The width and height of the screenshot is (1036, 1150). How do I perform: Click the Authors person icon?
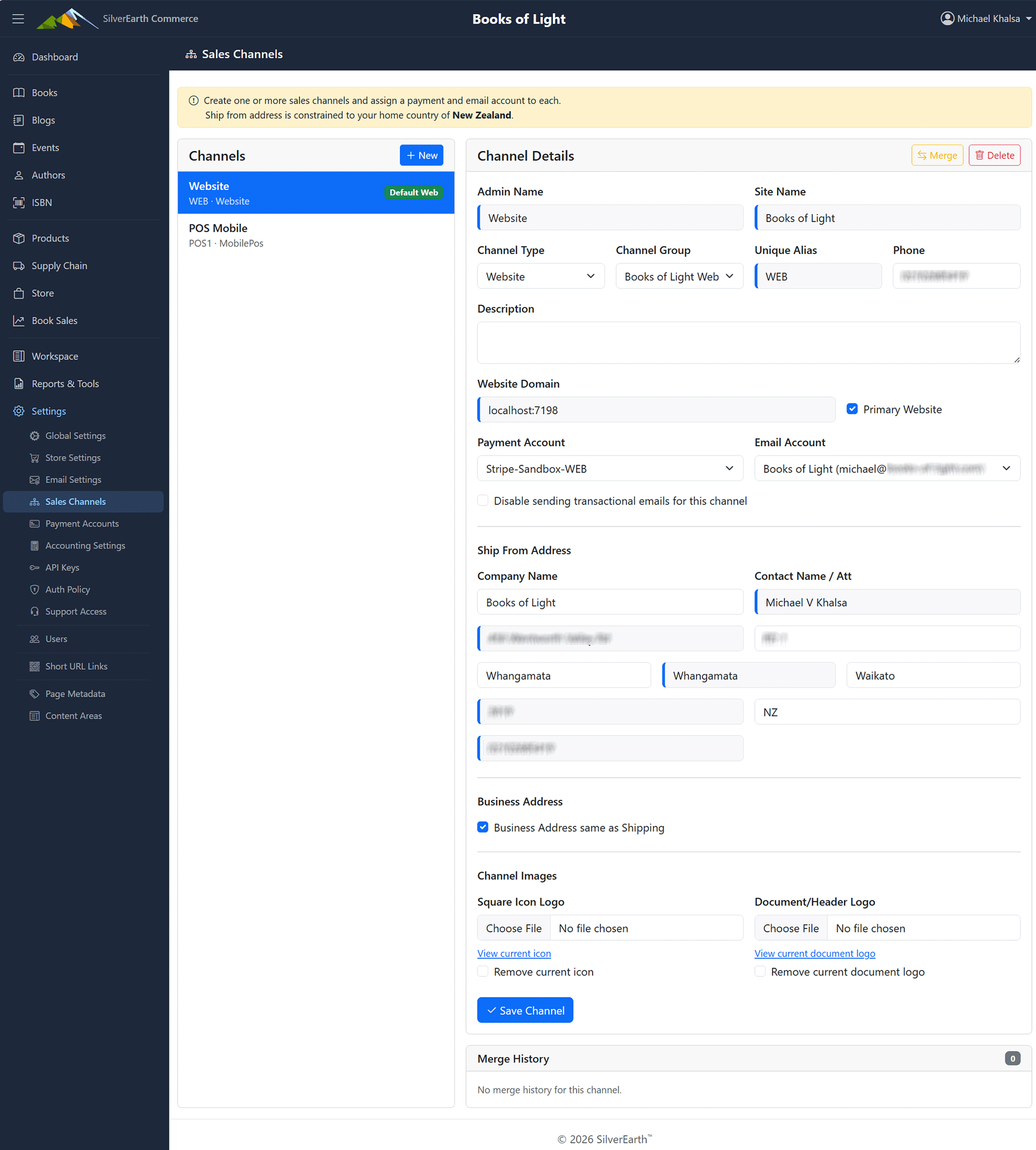pos(19,175)
